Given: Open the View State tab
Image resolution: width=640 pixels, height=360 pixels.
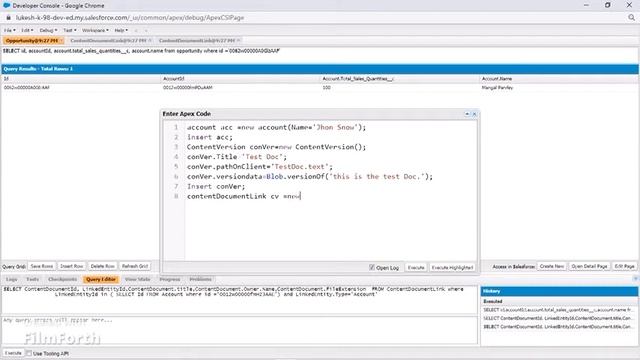Looking at the screenshot, I should pos(138,279).
